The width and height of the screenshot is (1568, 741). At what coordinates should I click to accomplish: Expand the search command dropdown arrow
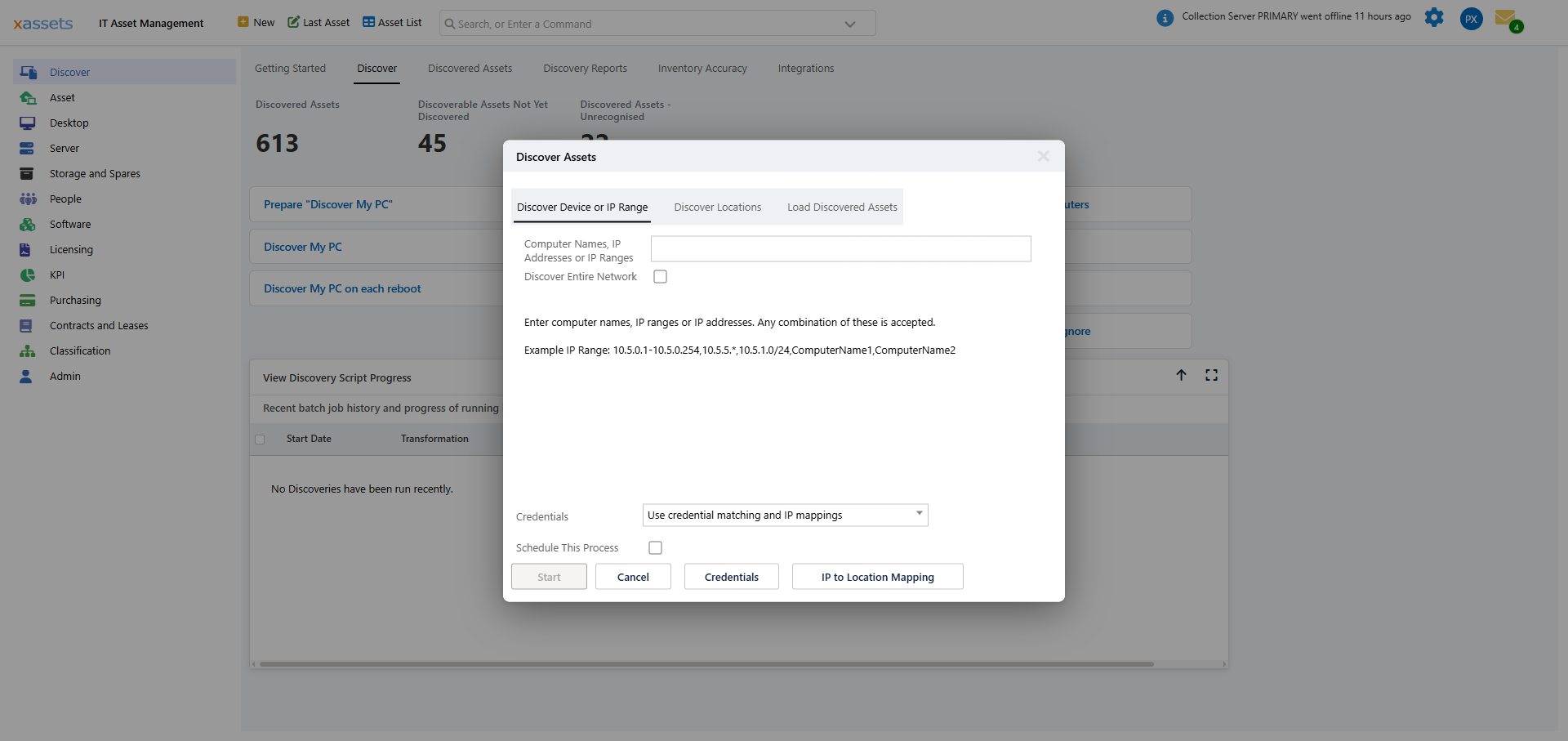850,24
